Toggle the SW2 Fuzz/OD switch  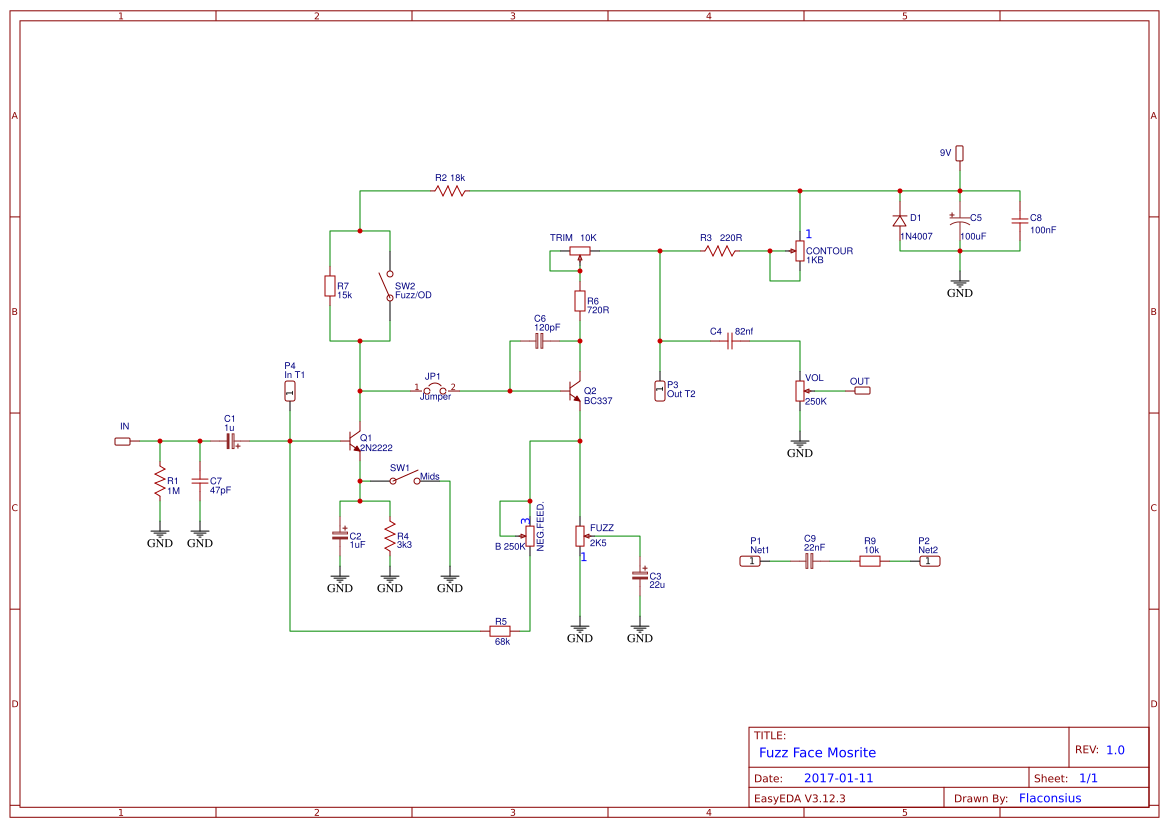tap(385, 286)
